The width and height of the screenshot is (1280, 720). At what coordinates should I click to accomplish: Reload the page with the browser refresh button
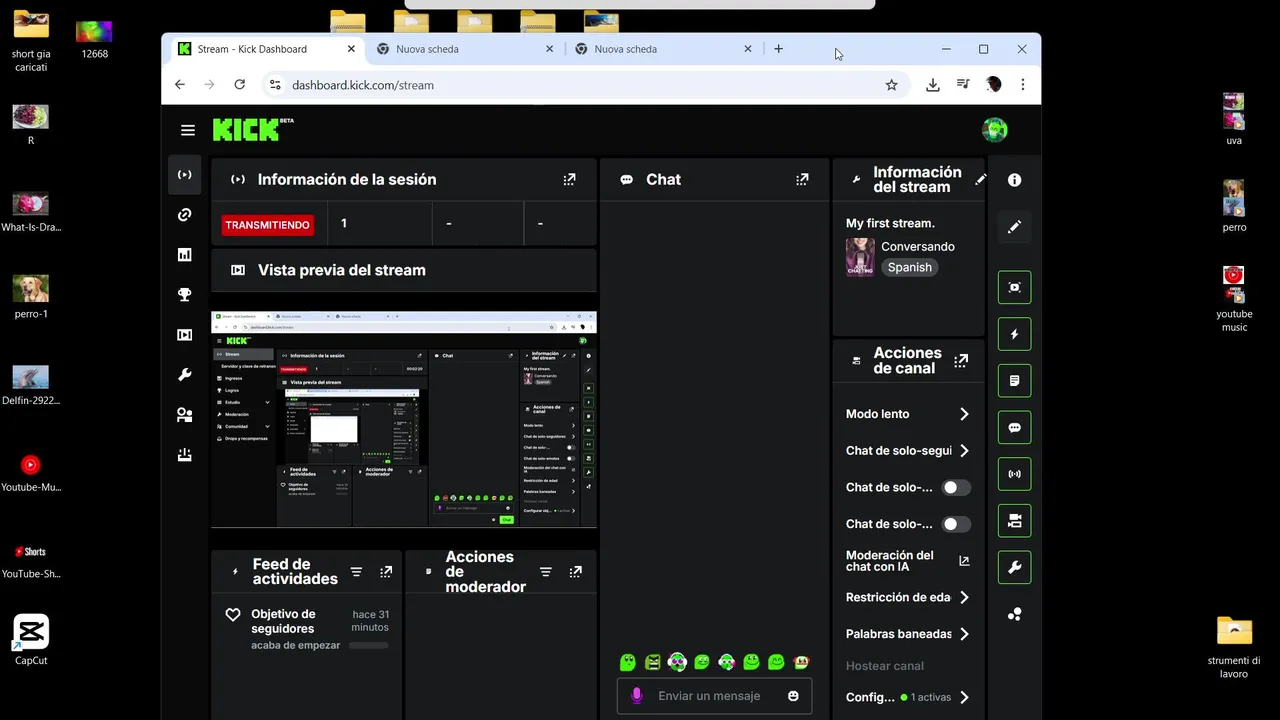coord(239,85)
